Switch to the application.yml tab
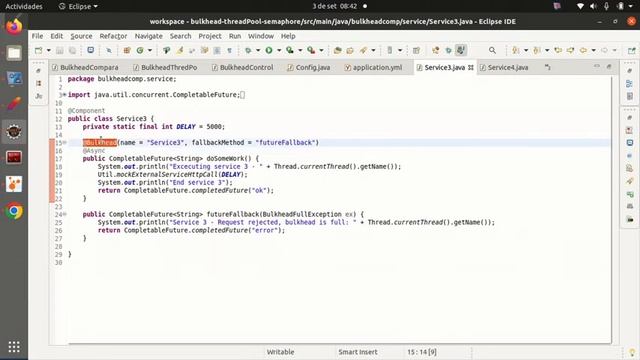Screen dimensions: 640x360 pos(373,67)
